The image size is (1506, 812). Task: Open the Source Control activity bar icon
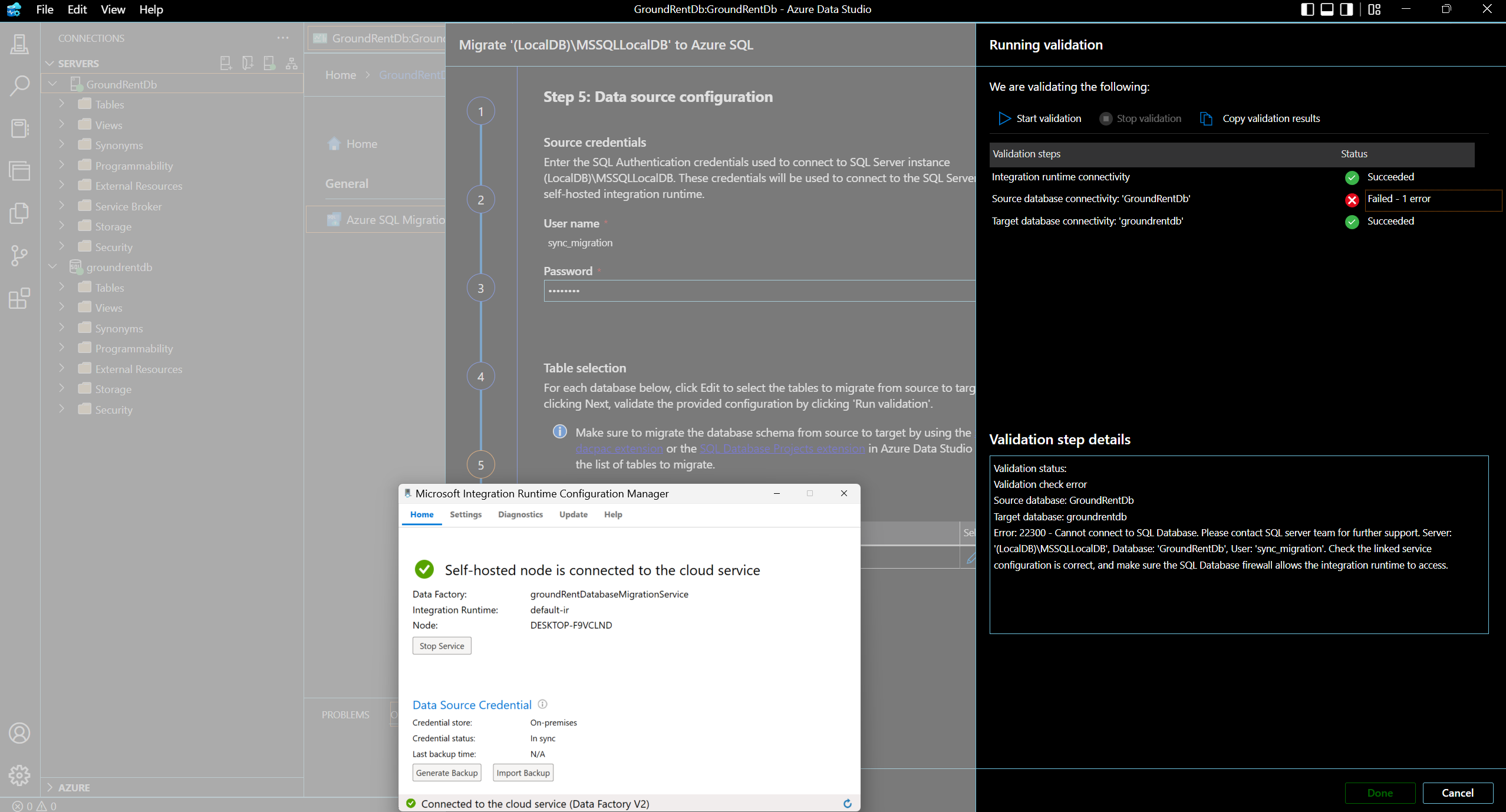(x=19, y=256)
